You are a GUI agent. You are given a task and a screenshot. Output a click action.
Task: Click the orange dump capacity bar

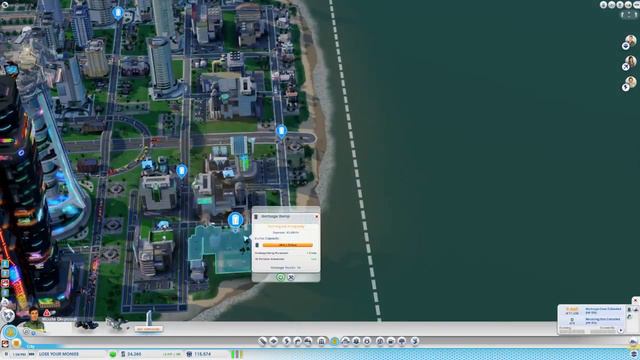coord(287,245)
